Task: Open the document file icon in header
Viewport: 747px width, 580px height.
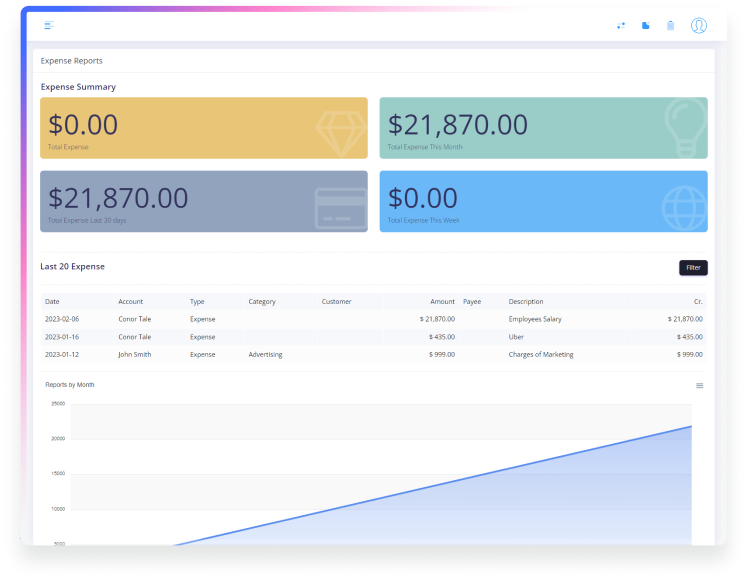Action: coord(646,26)
